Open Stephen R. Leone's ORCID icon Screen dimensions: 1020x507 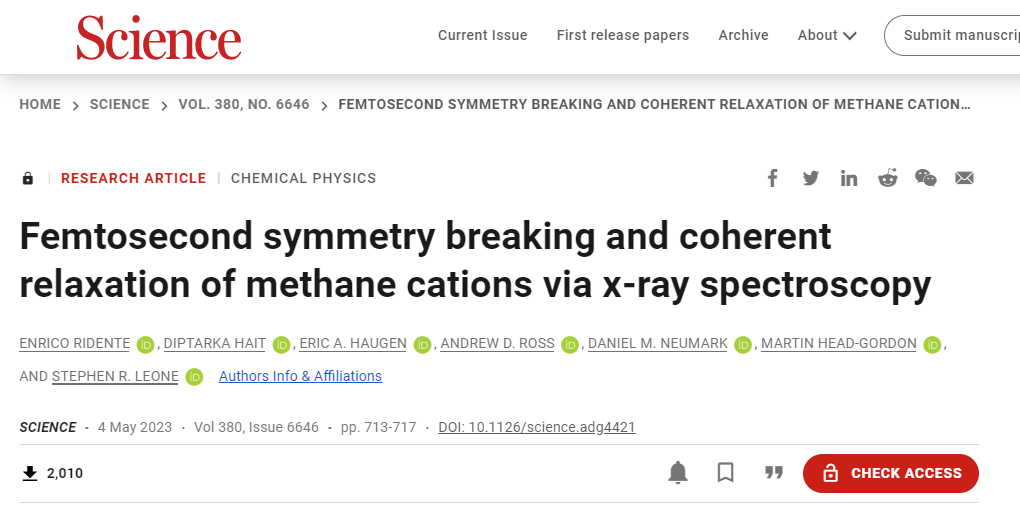(194, 376)
